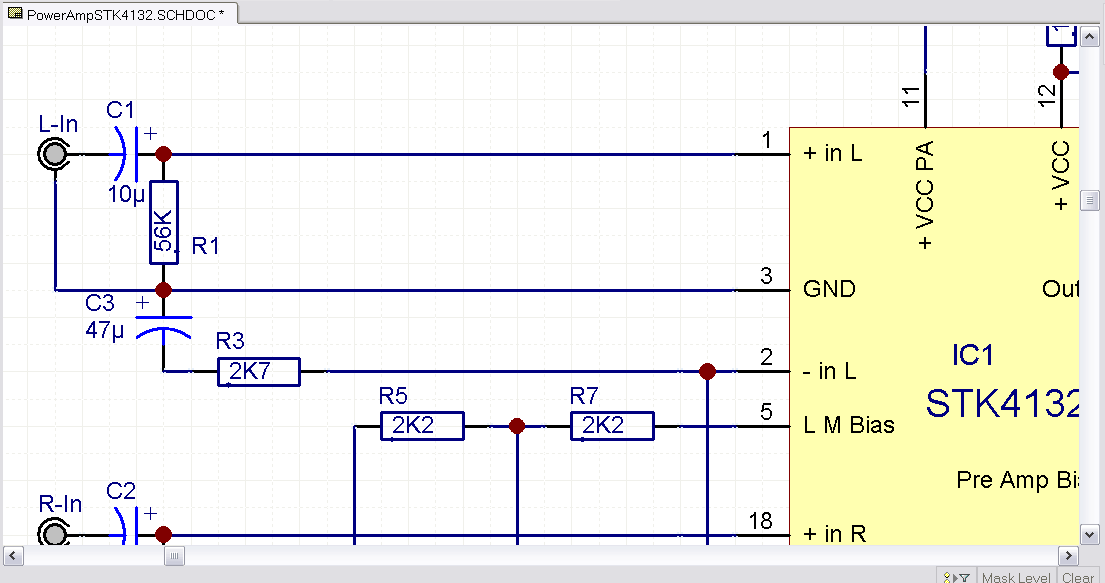
Task: Click the vertical scrollbar down arrow
Action: 1089,534
